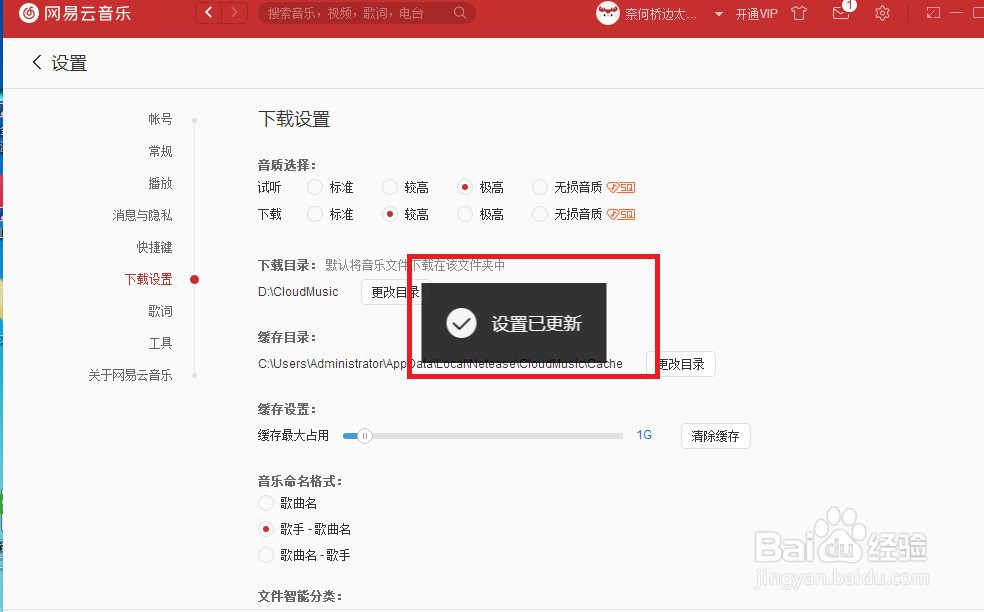The height and width of the screenshot is (612, 984).
Task: Open the user avatar profile
Action: click(x=607, y=13)
